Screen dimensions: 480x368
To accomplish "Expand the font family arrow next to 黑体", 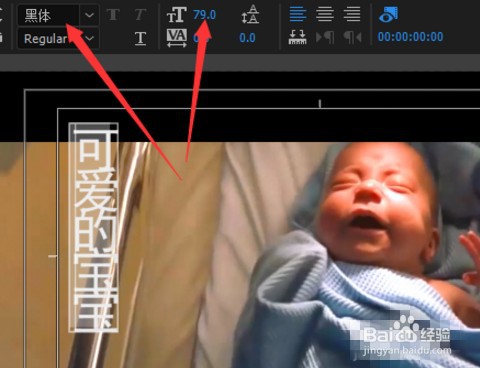I will point(89,15).
